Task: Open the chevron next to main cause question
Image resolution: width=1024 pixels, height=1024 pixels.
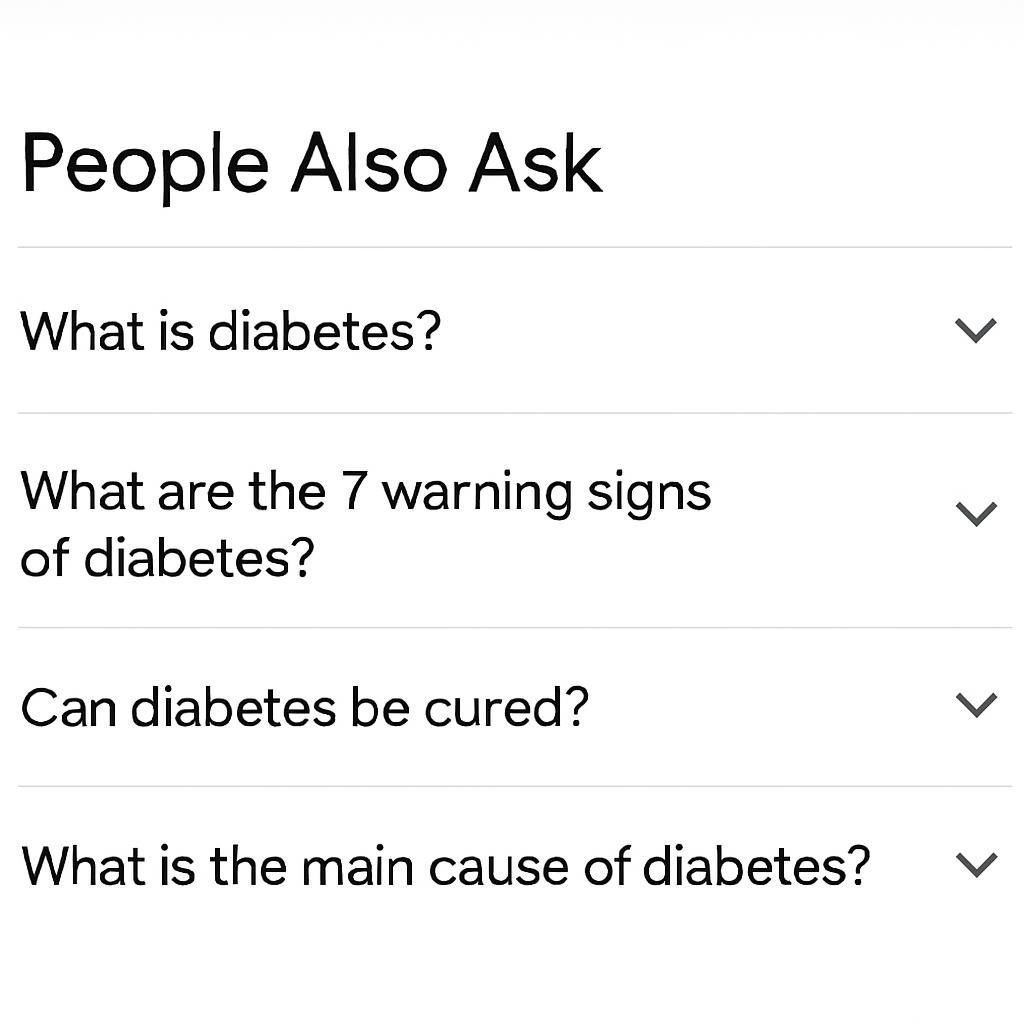Action: pyautogui.click(x=976, y=865)
